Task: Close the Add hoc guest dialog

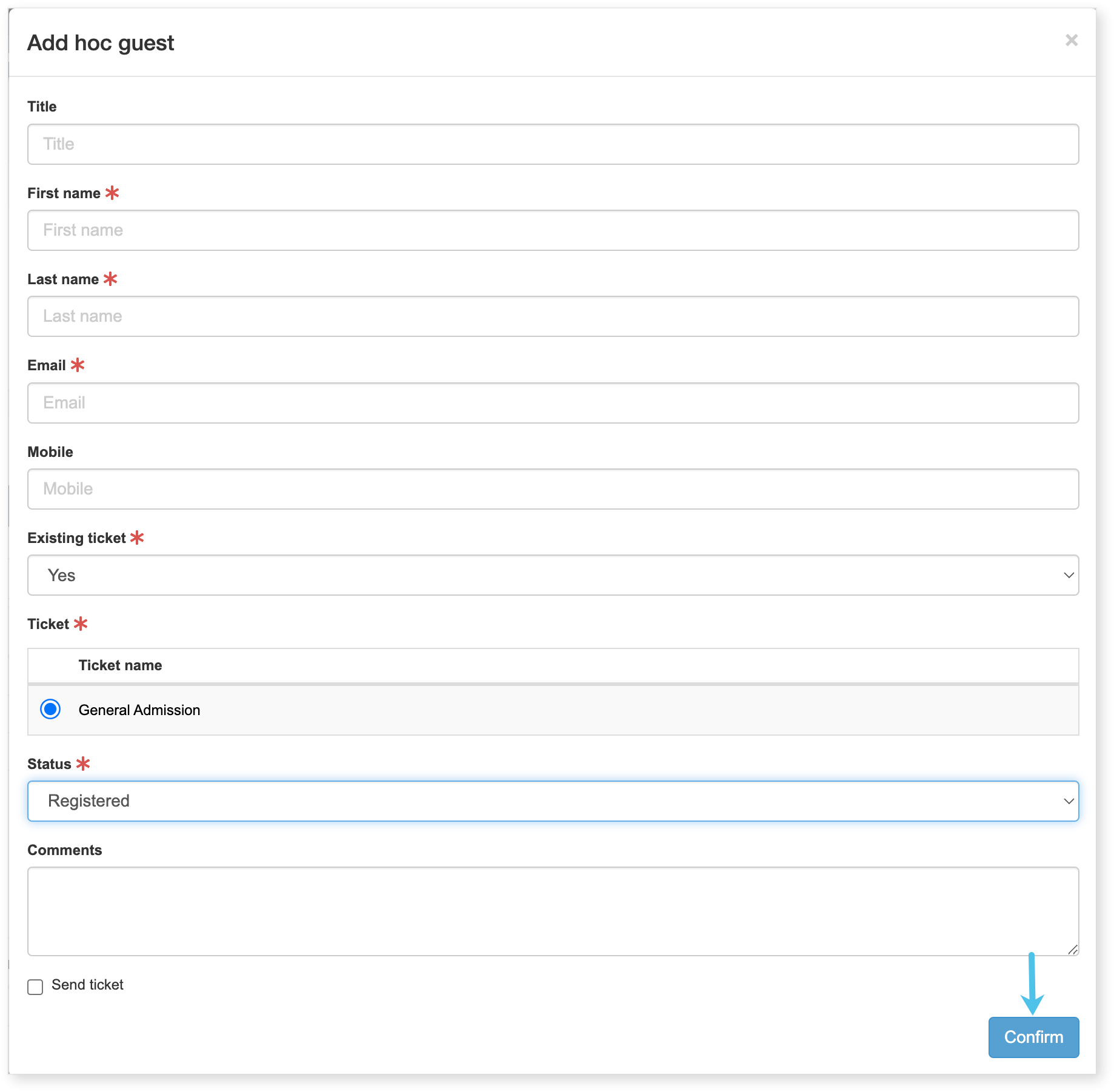Action: pos(1071,40)
